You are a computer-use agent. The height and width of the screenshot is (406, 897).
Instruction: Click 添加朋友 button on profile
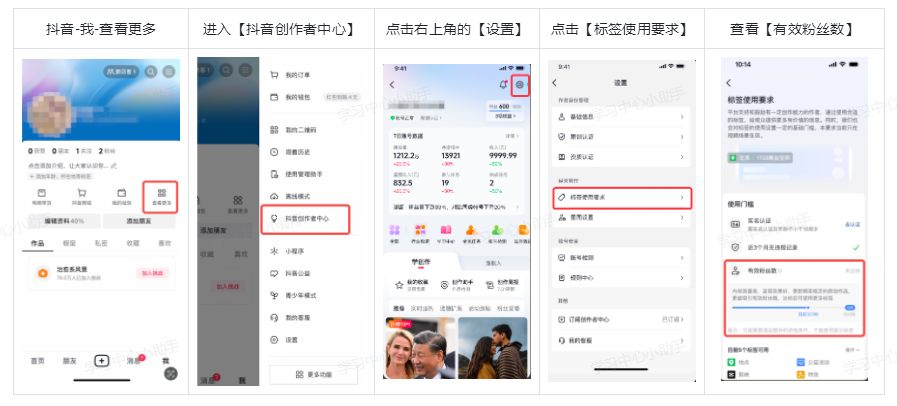140,221
